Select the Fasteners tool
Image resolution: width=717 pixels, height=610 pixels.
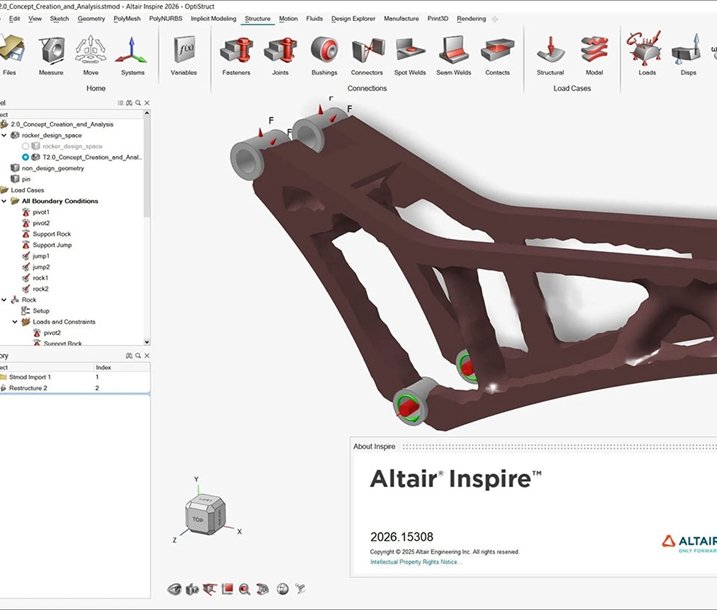point(236,50)
